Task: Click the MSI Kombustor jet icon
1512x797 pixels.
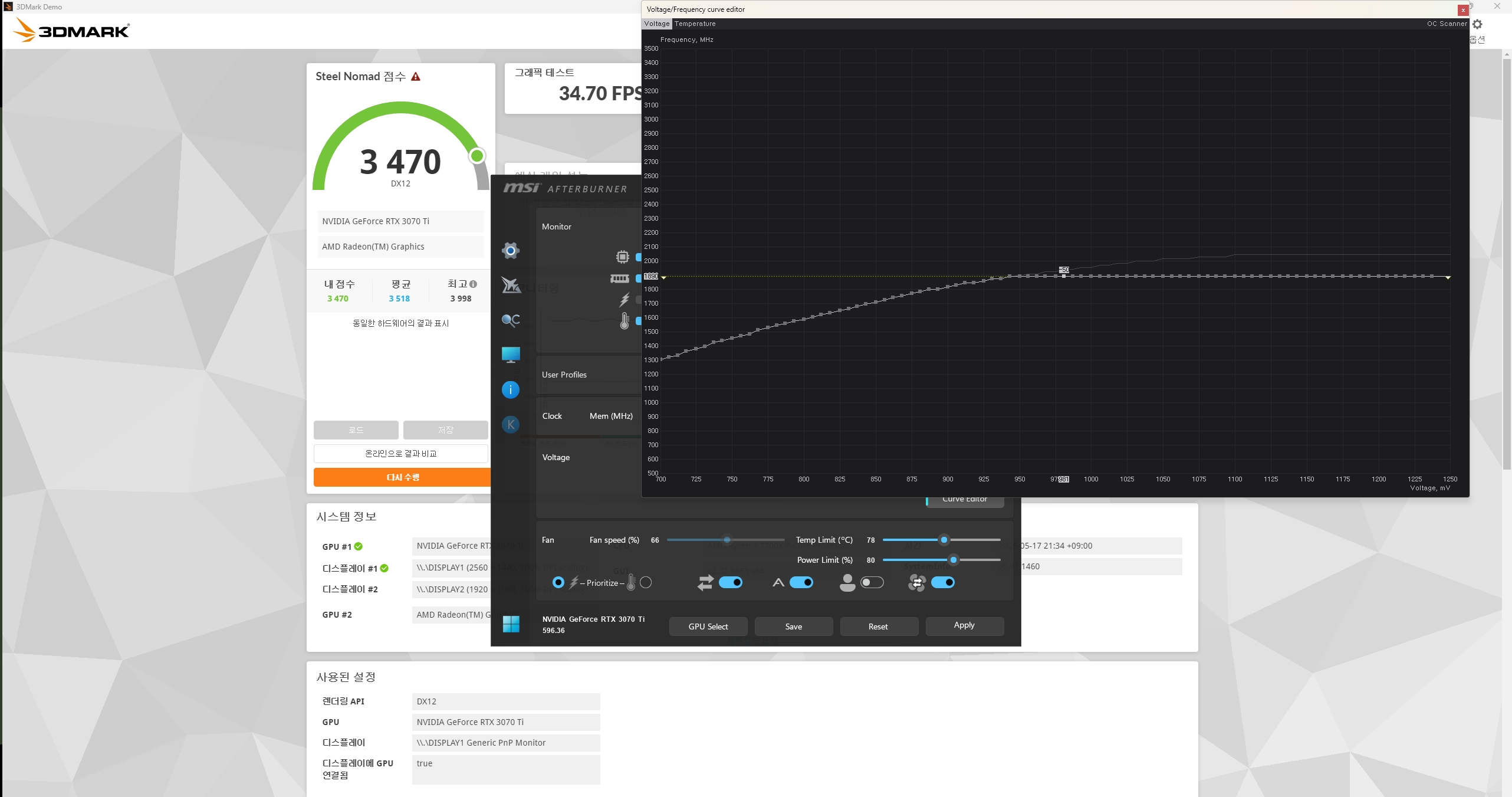Action: pyautogui.click(x=511, y=285)
